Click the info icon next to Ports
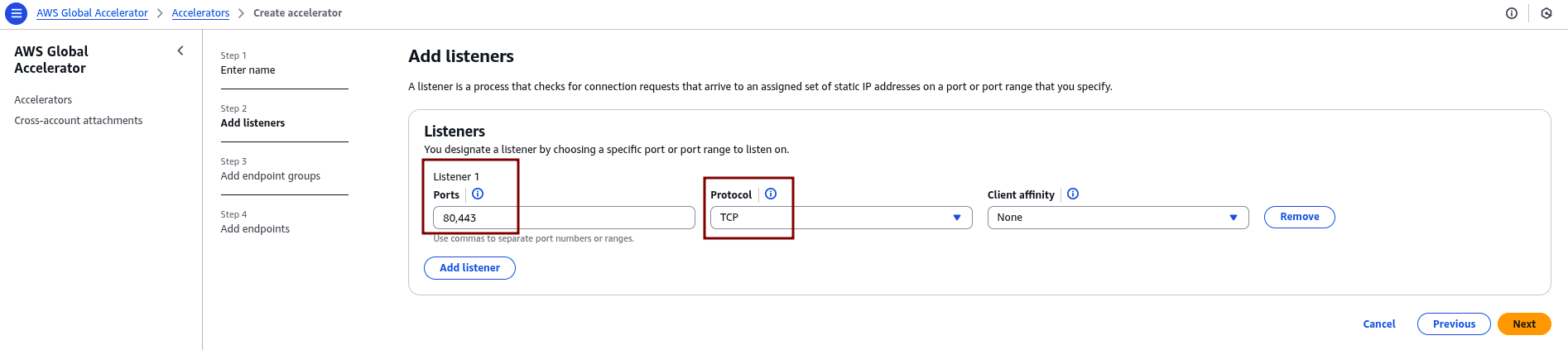The image size is (1568, 350). coord(478,194)
